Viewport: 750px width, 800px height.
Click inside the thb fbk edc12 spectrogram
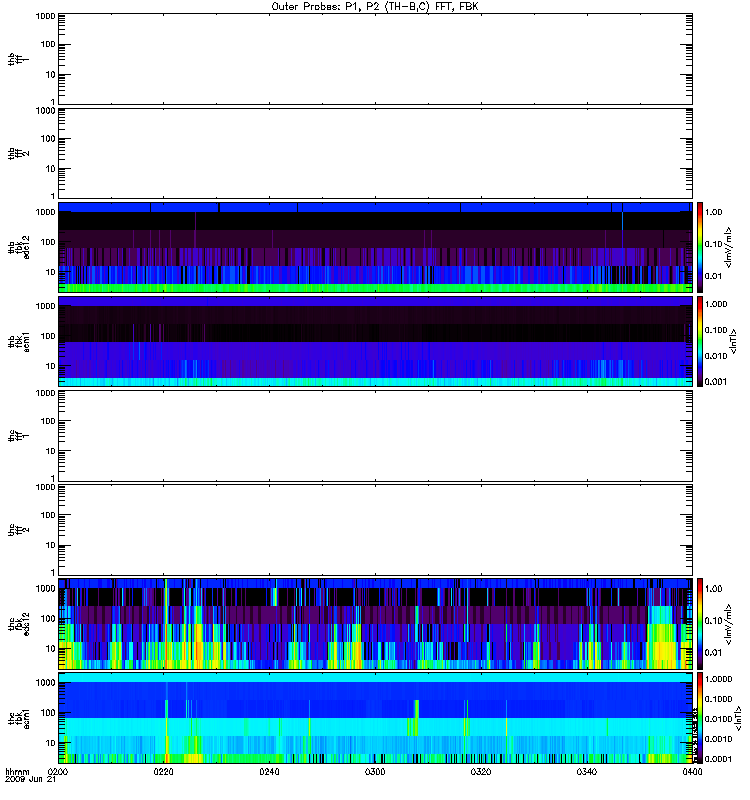click(x=376, y=246)
